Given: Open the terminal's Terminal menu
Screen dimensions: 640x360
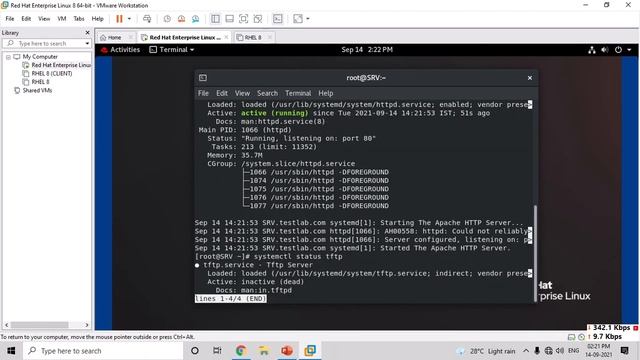Looking at the screenshot, I should [x=298, y=93].
